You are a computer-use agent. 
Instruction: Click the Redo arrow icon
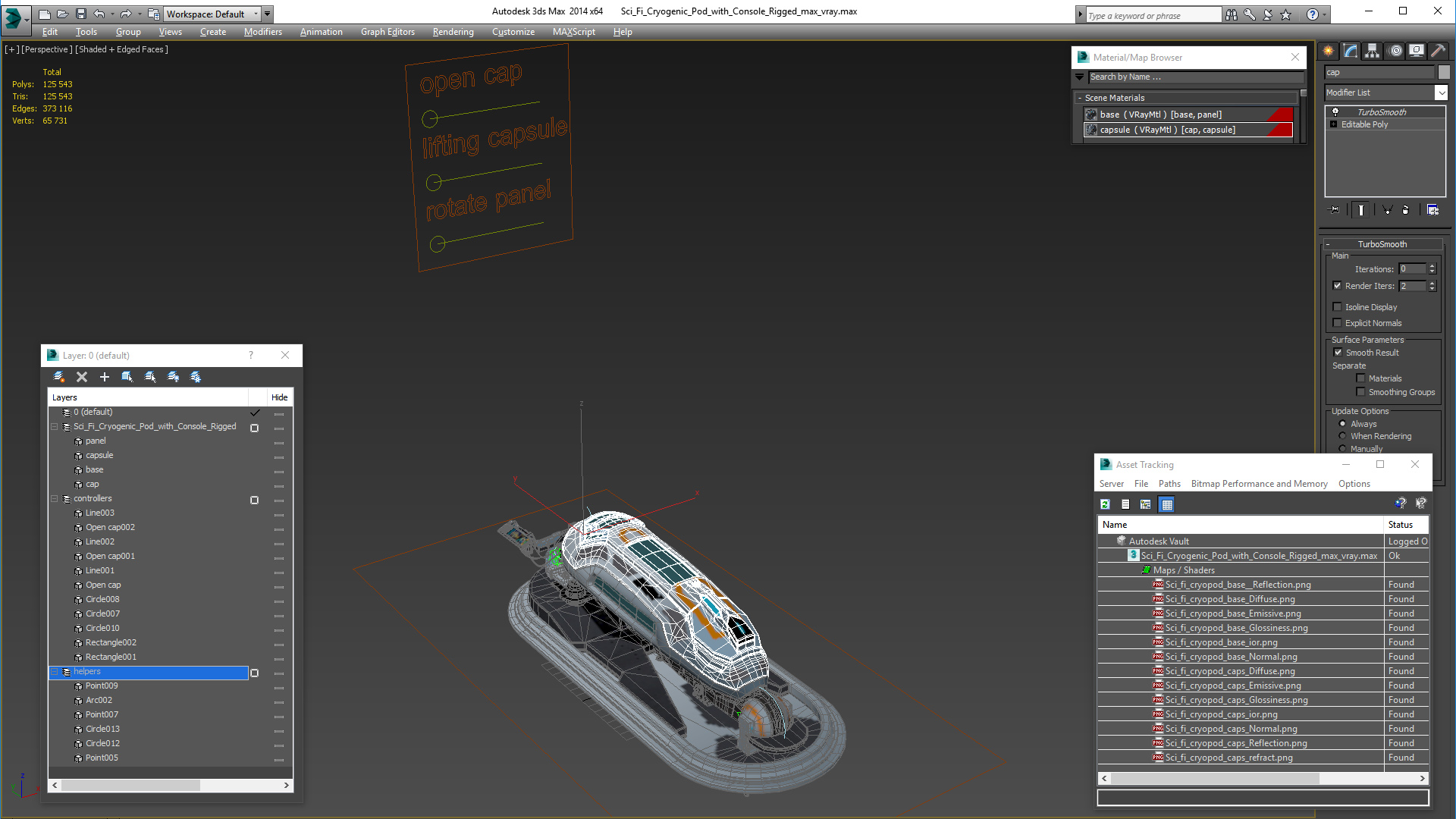click(x=126, y=14)
